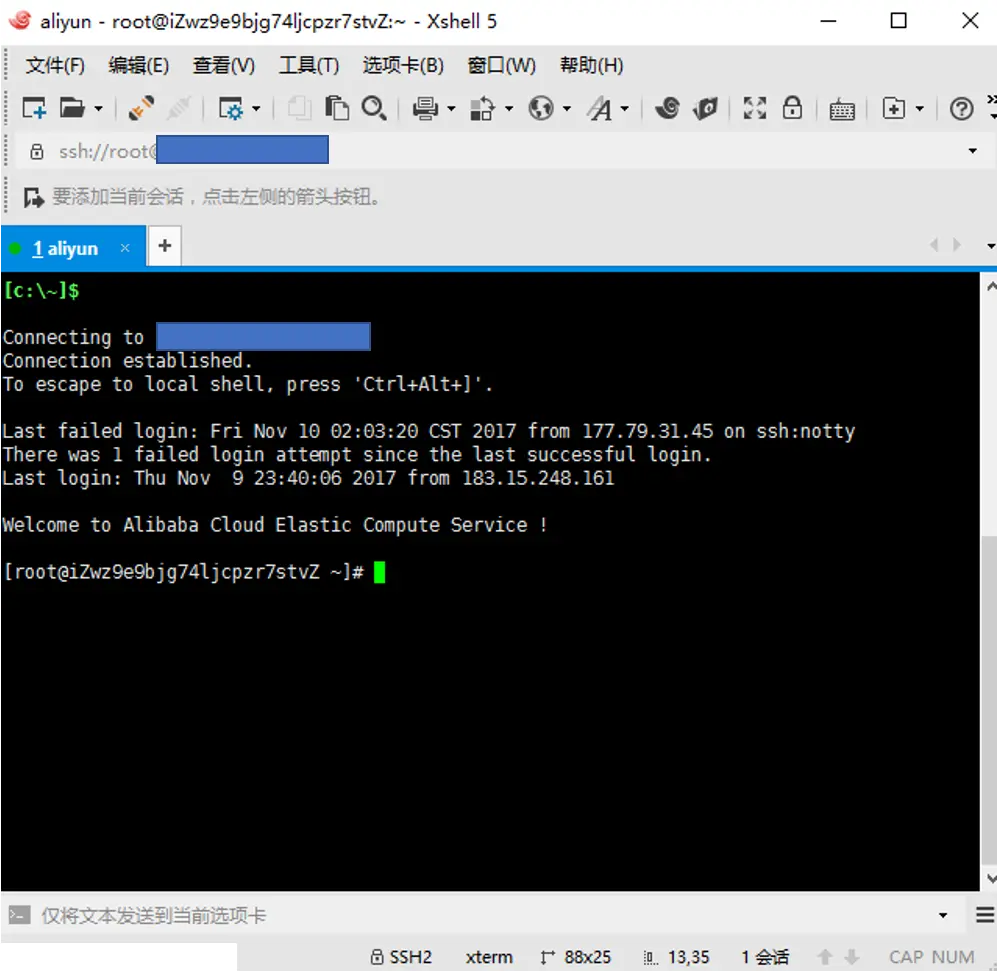997x972 pixels.
Task: Expand the address bar history dropdown
Action: coord(973,151)
